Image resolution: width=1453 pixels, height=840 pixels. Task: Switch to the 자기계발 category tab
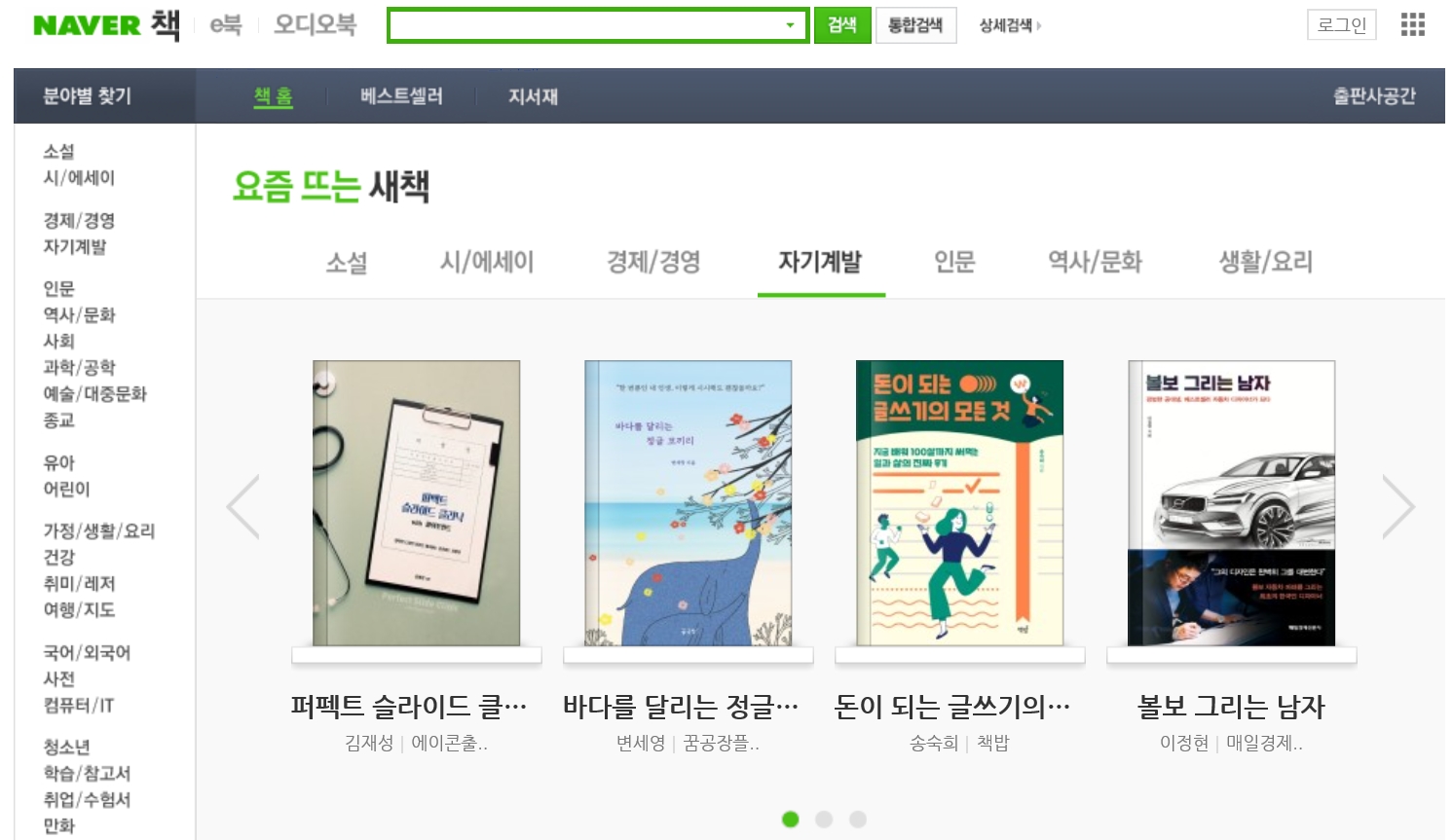pos(820,262)
